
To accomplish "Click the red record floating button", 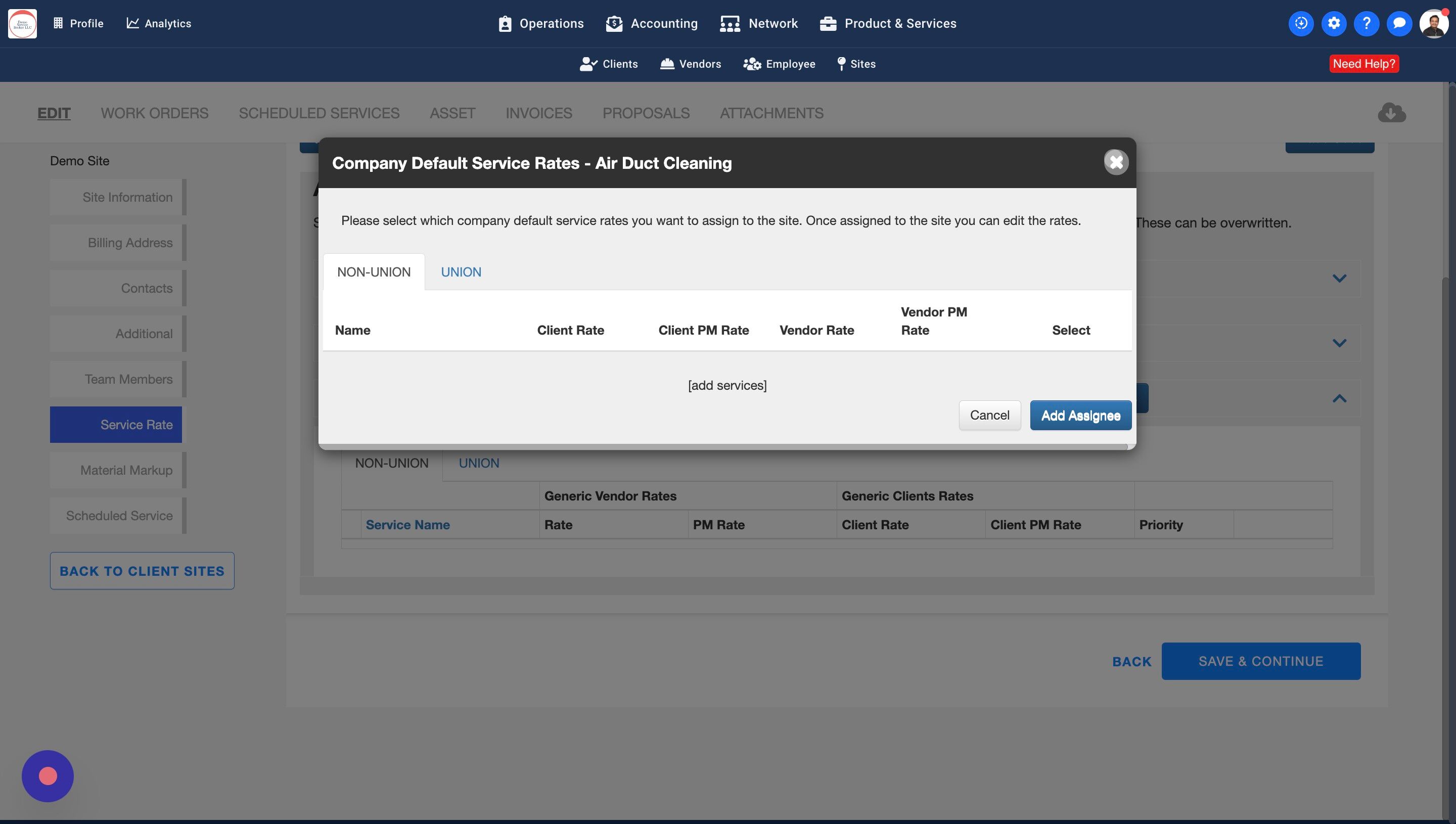I will 48,776.
